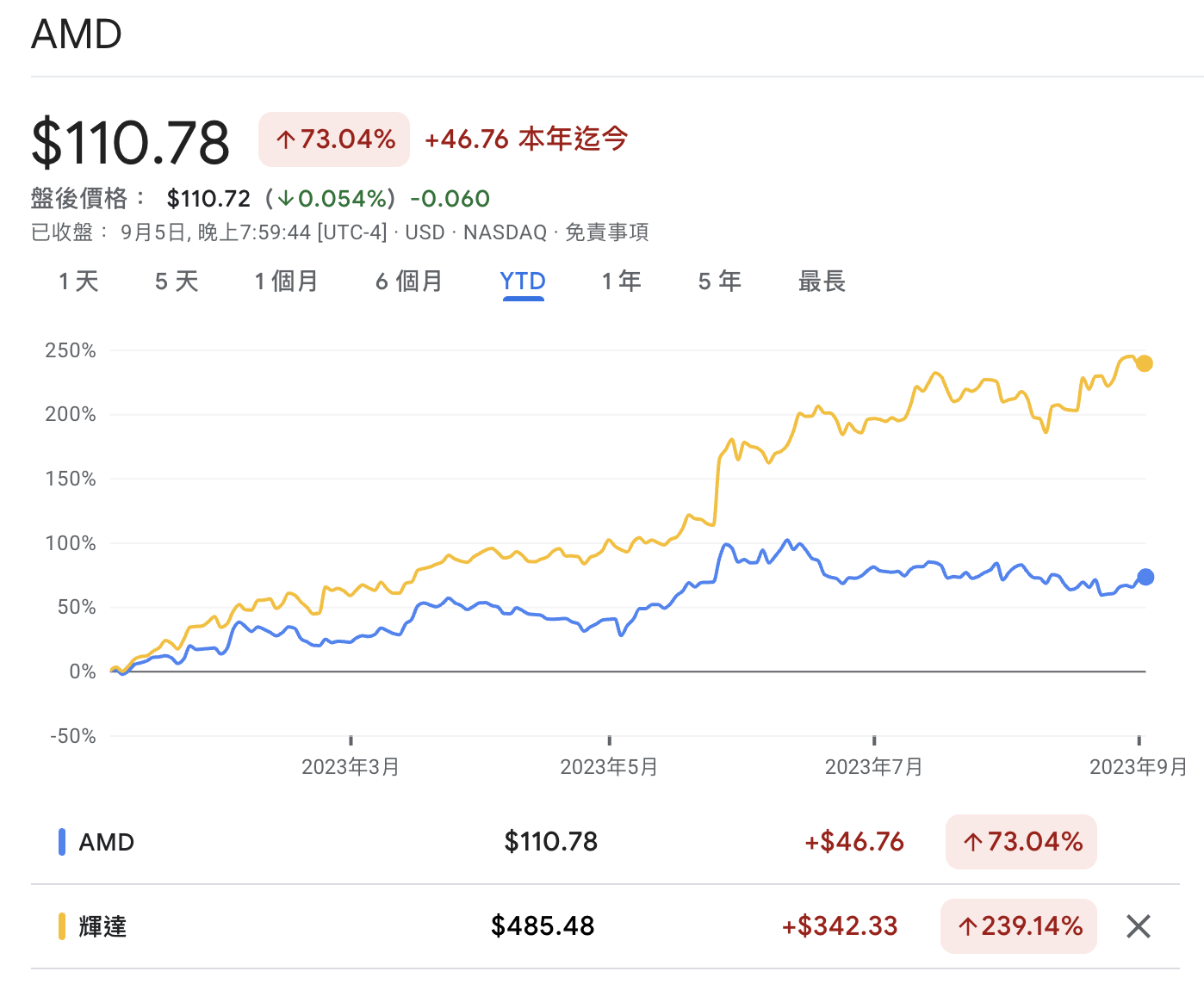Select the 5 天 time range tab

tap(177, 282)
